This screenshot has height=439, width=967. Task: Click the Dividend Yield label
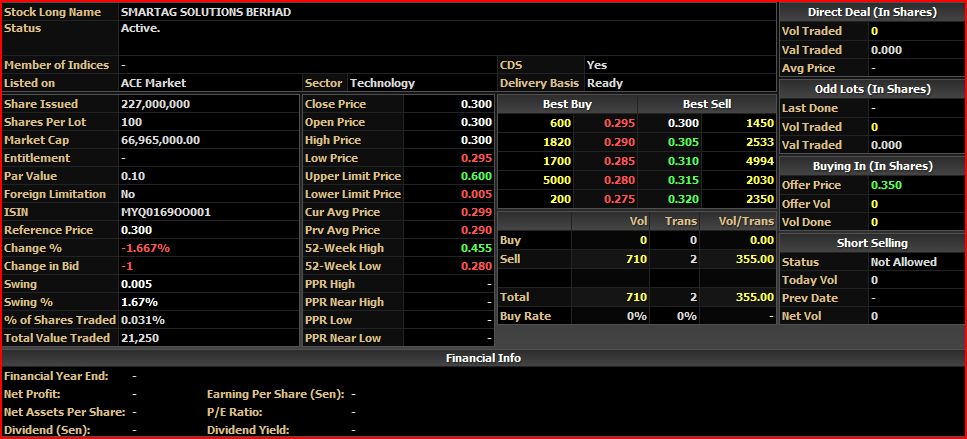[248, 430]
